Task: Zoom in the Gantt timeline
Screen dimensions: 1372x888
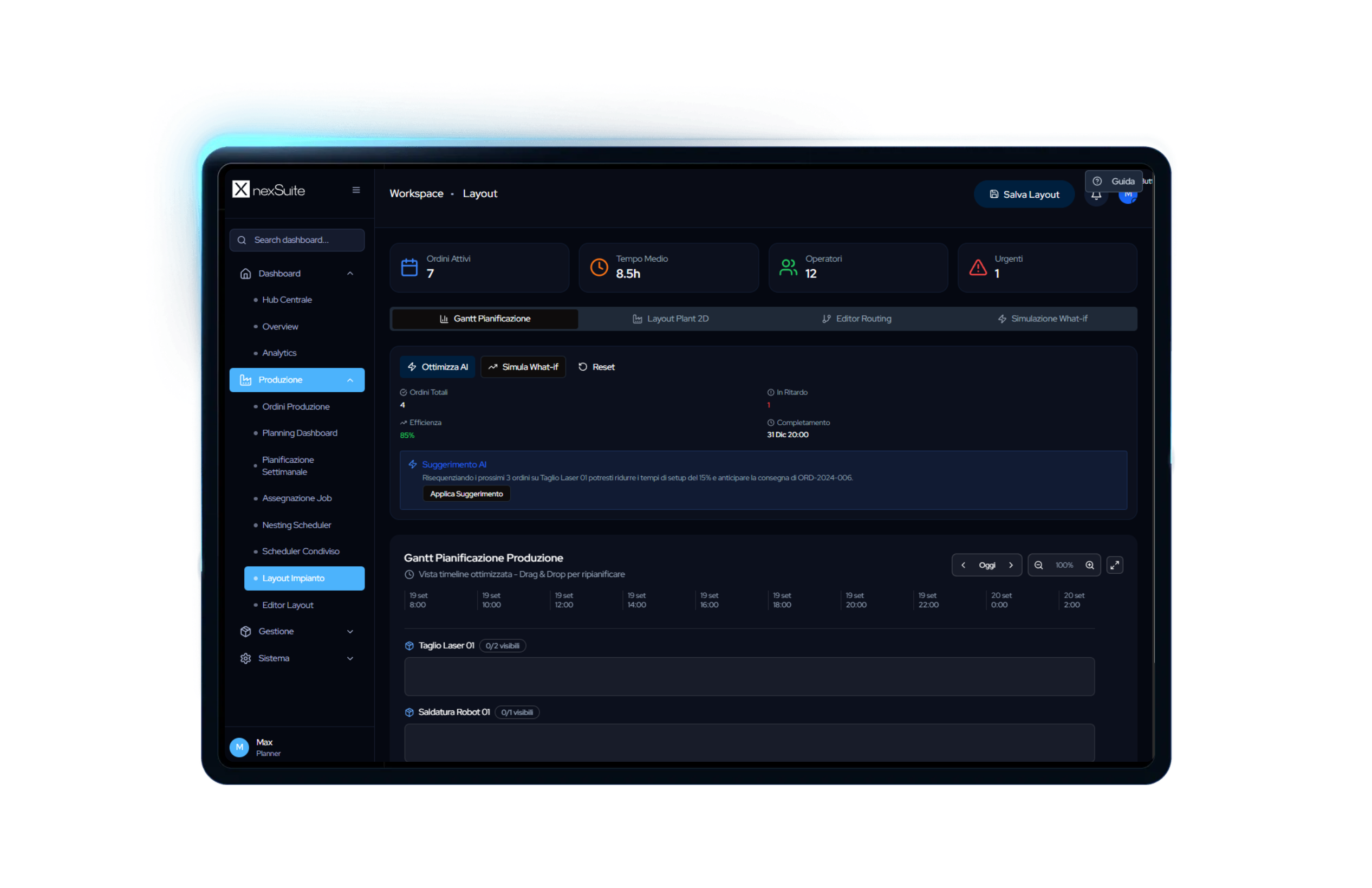Action: [x=1090, y=565]
